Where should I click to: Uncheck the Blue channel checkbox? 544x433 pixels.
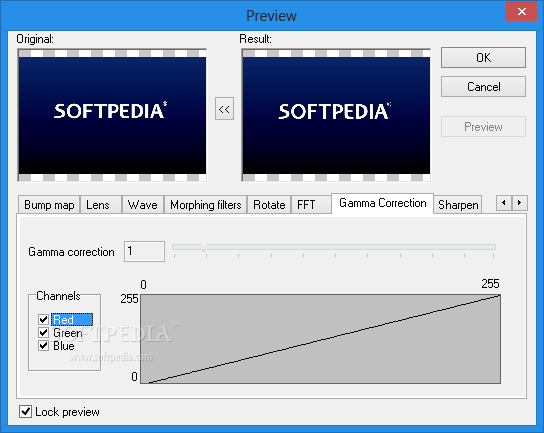tap(43, 346)
